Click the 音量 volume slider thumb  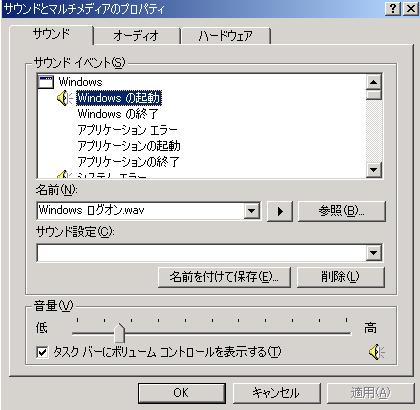(119, 332)
